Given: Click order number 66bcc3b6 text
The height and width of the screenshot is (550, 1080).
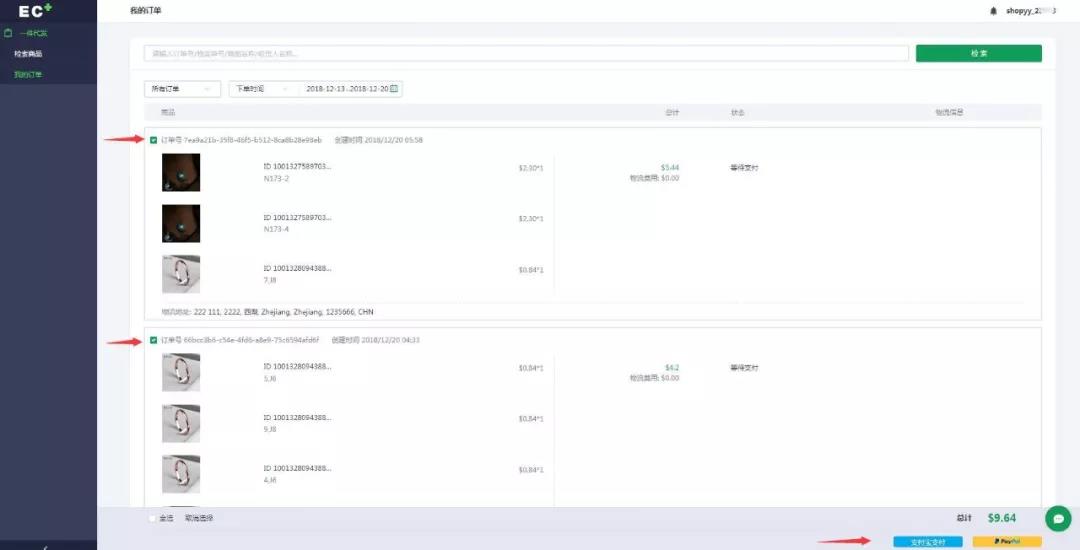Looking at the screenshot, I should pyautogui.click(x=240, y=340).
